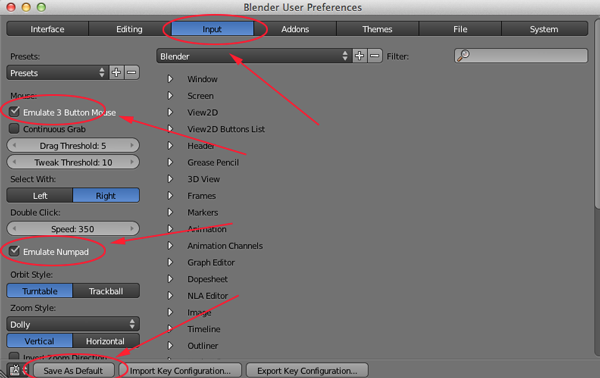
Task: Choose Trackball orbit style
Action: click(106, 291)
